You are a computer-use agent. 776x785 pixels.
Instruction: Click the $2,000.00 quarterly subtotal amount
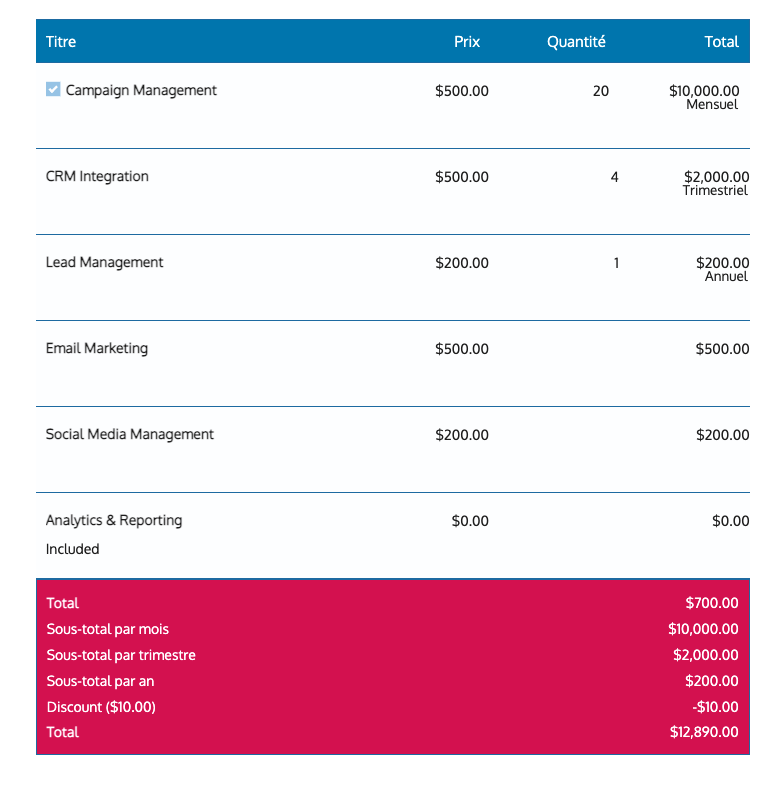[705, 655]
